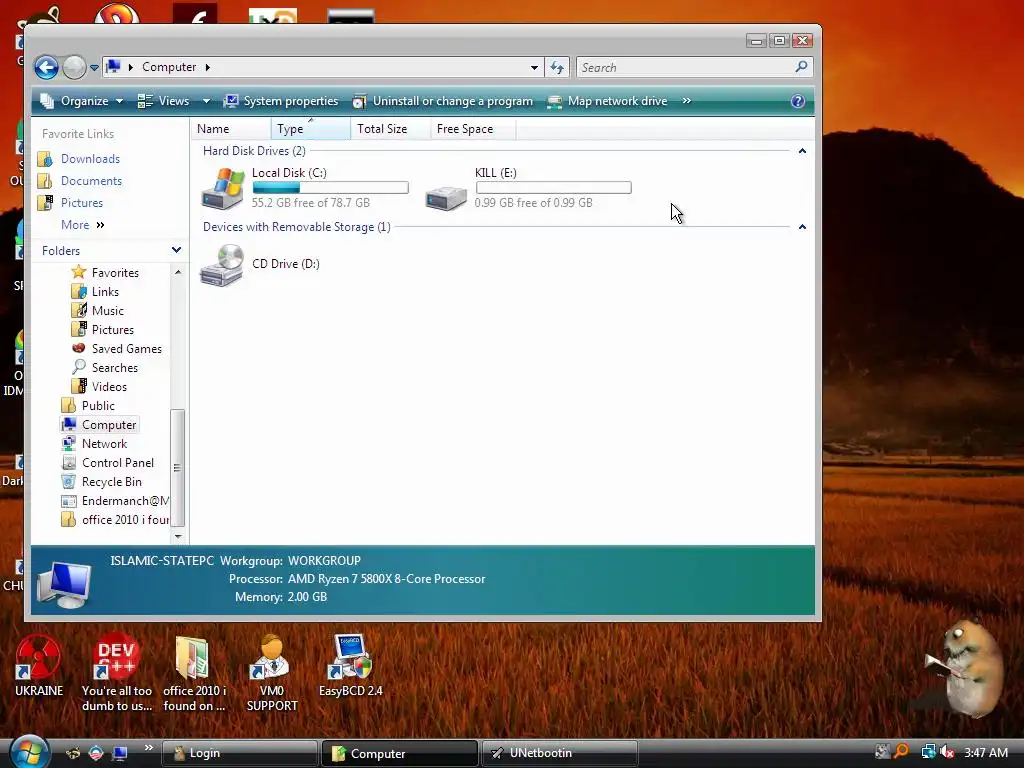Open the Windows Start orb
The height and width of the screenshot is (768, 1024).
coord(29,752)
